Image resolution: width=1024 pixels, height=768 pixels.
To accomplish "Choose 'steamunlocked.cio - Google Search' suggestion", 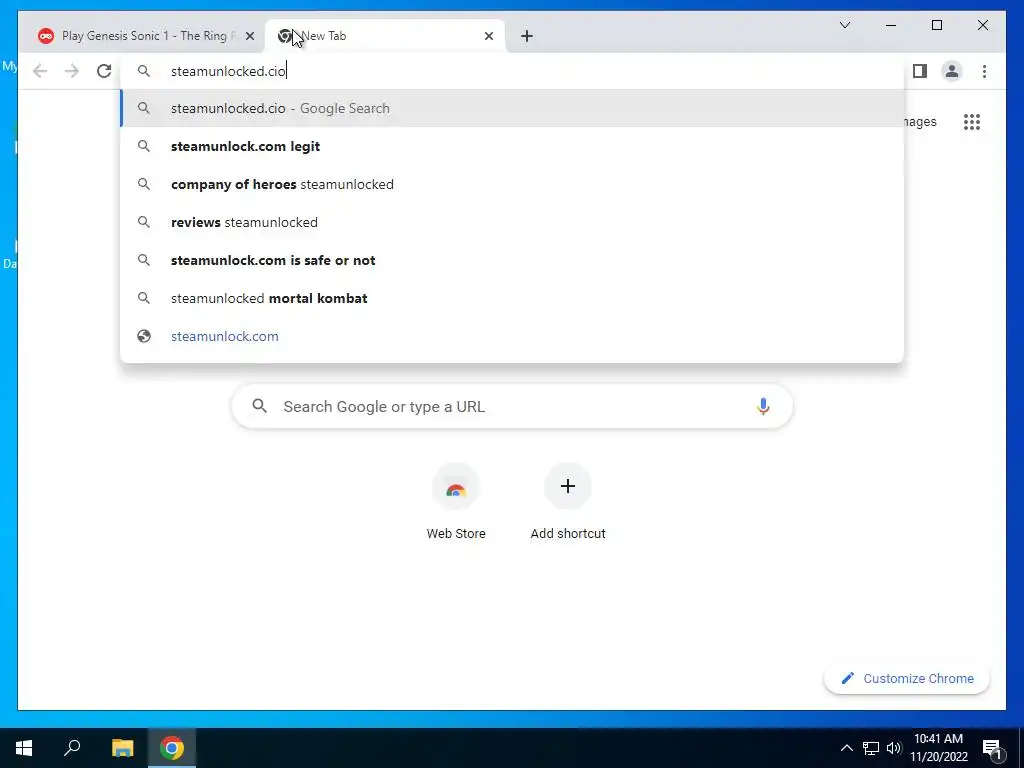I will point(512,108).
